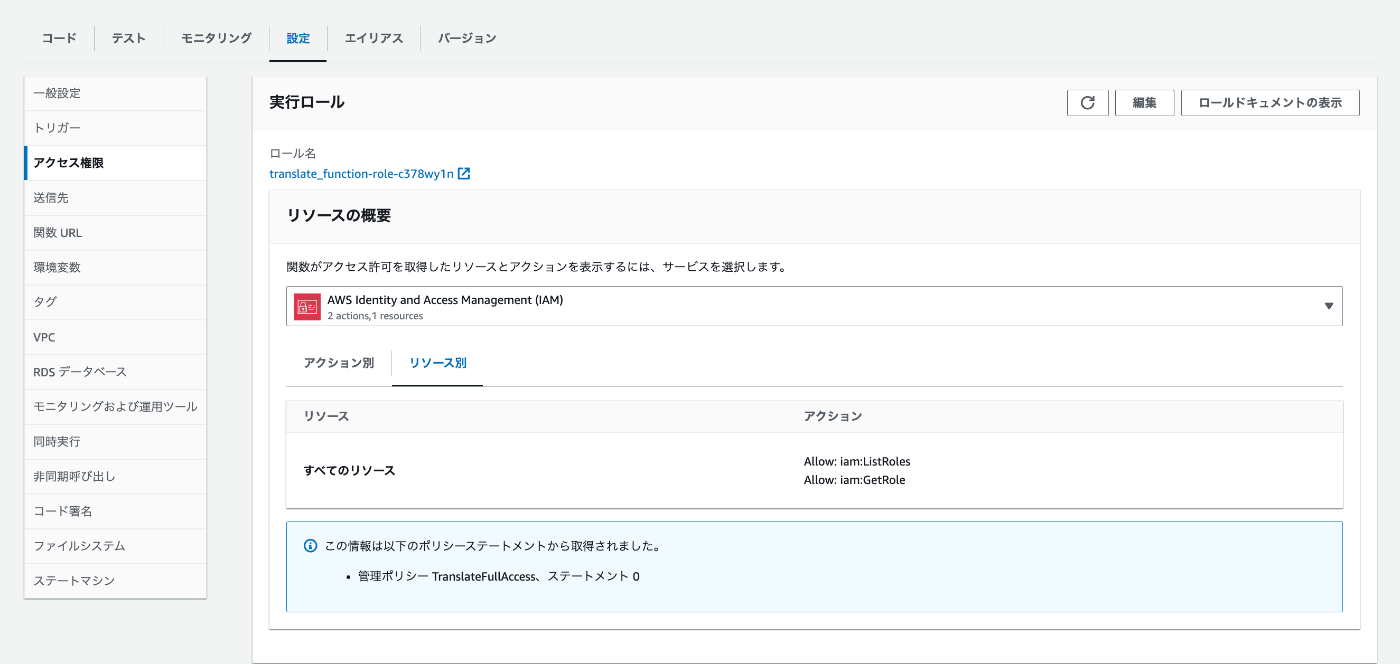Viewport: 1400px width, 664px height.
Task: Select the リソース別 tab
Action: coord(438,364)
